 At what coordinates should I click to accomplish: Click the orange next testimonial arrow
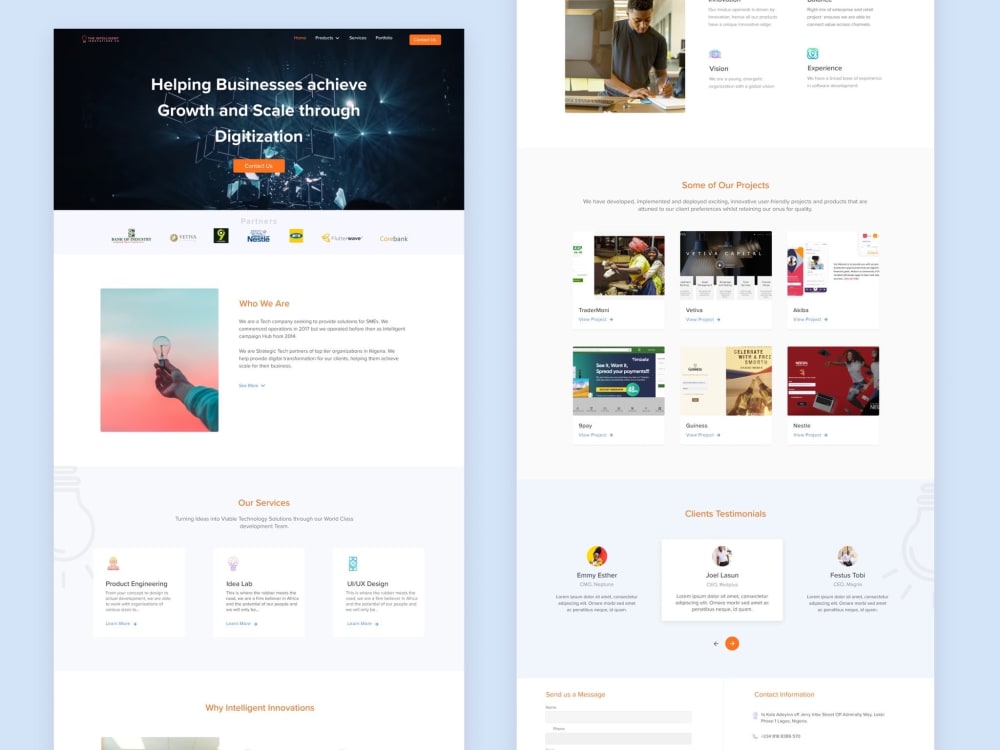click(732, 643)
